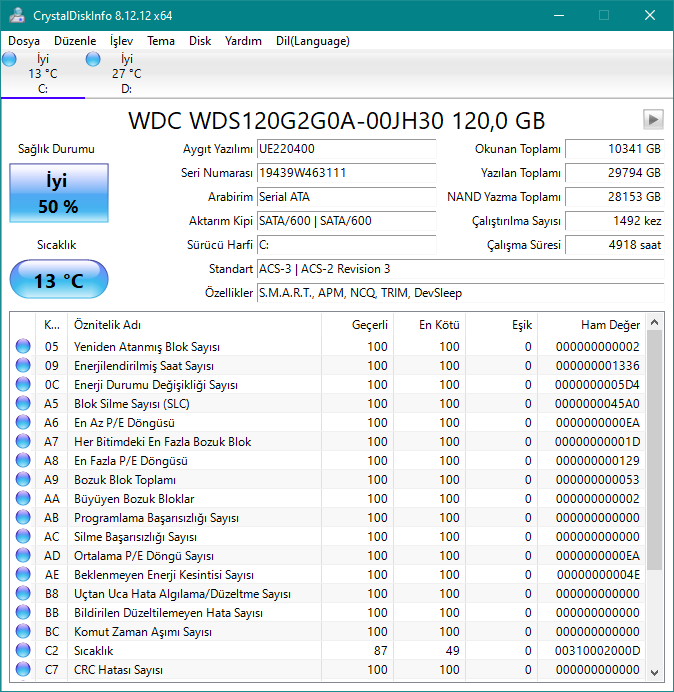
Task: Select the Yeniden Atanmış Blok Sayısı row
Action: coord(328,346)
